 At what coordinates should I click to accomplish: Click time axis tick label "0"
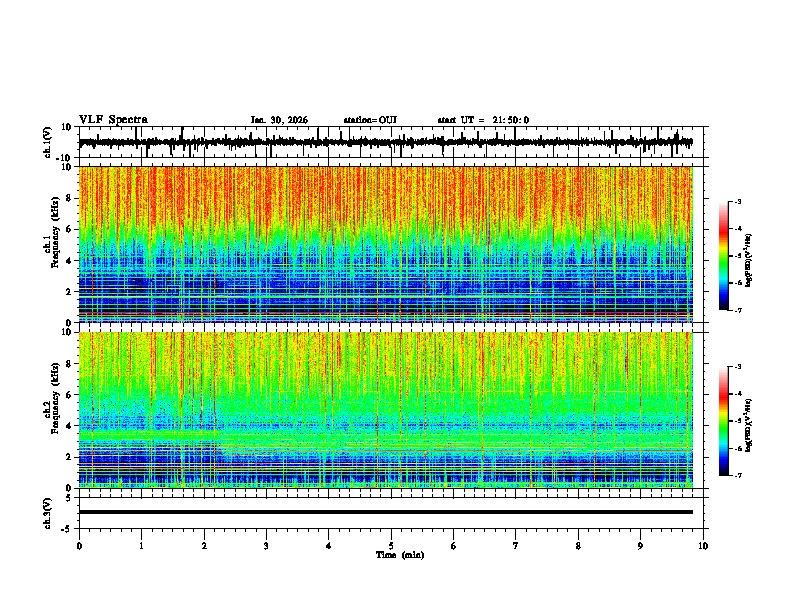click(79, 546)
